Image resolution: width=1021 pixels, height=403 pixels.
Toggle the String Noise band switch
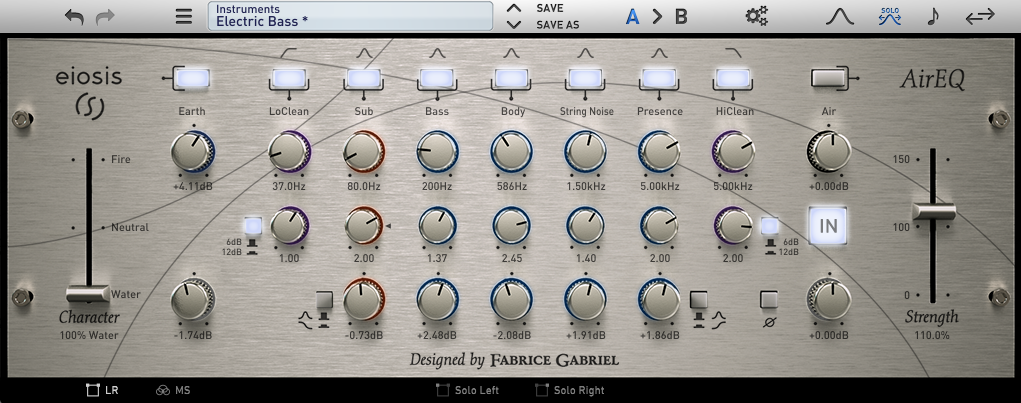coord(586,78)
